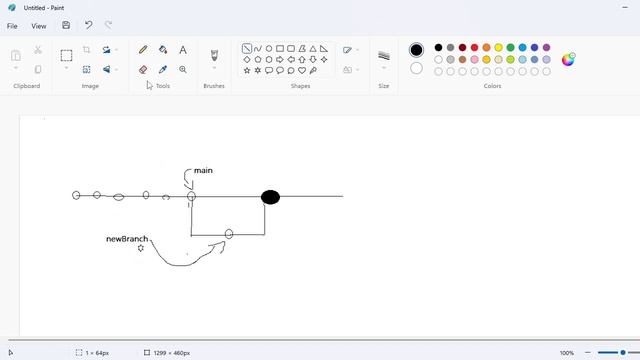Select the Pencil tool
Screen dimensions: 640x360
[x=143, y=50]
